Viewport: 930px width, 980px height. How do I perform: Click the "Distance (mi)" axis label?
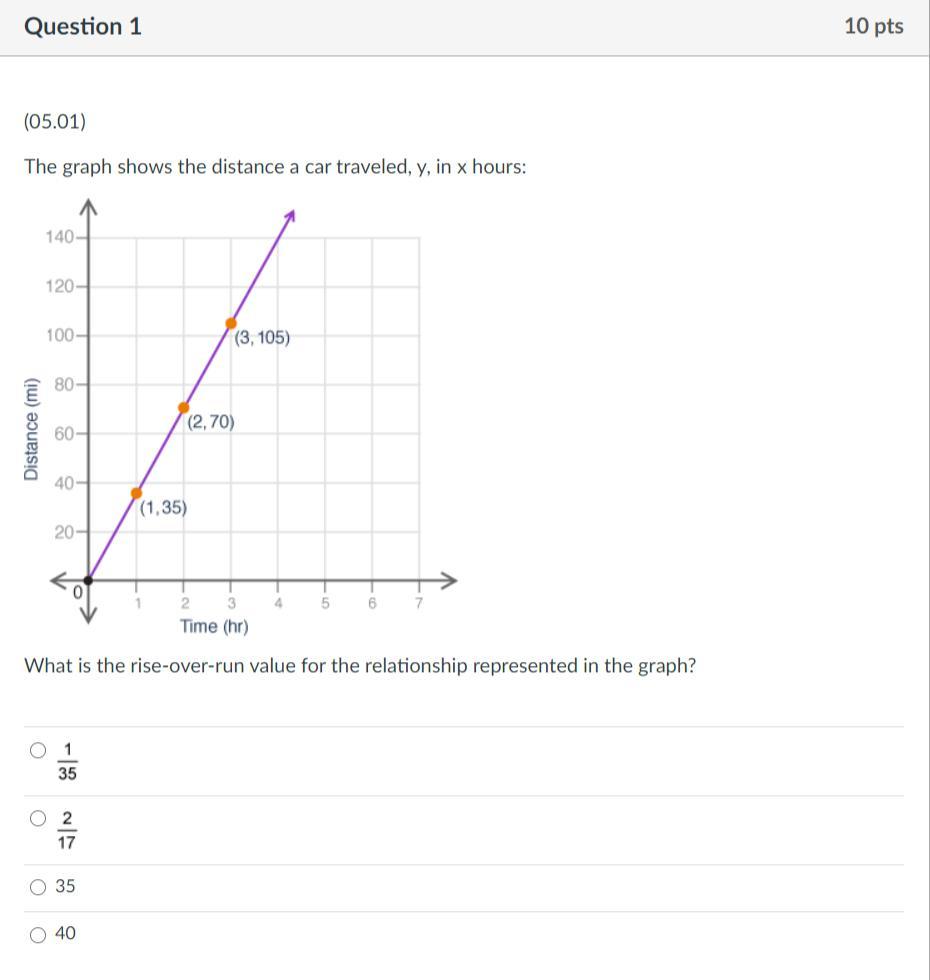pos(32,429)
